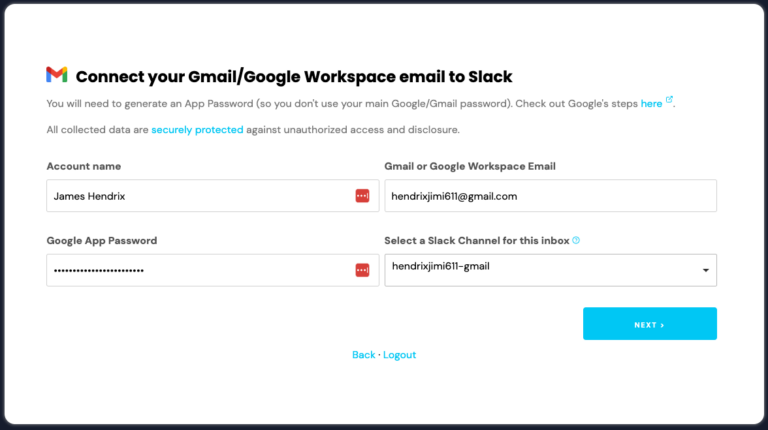Expand the Slack channel dropdown arrow
768x430 pixels.
coord(706,270)
